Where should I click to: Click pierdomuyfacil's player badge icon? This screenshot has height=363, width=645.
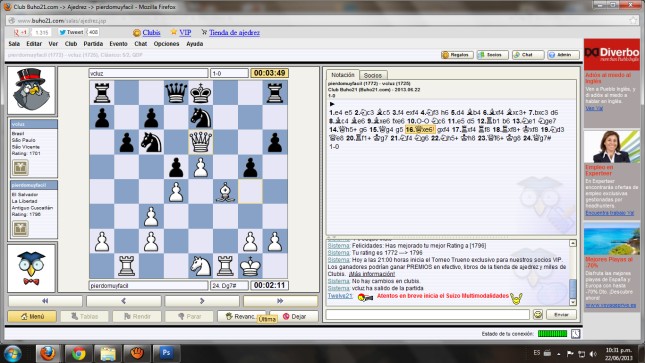[20, 228]
